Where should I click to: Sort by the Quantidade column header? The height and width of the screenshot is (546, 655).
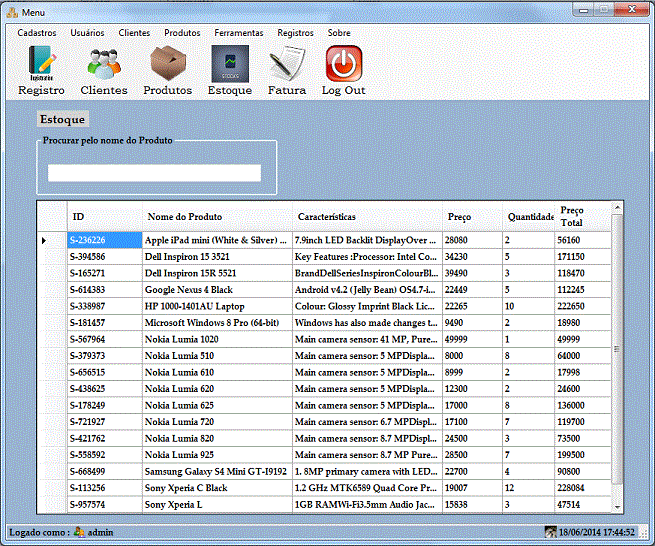[529, 216]
